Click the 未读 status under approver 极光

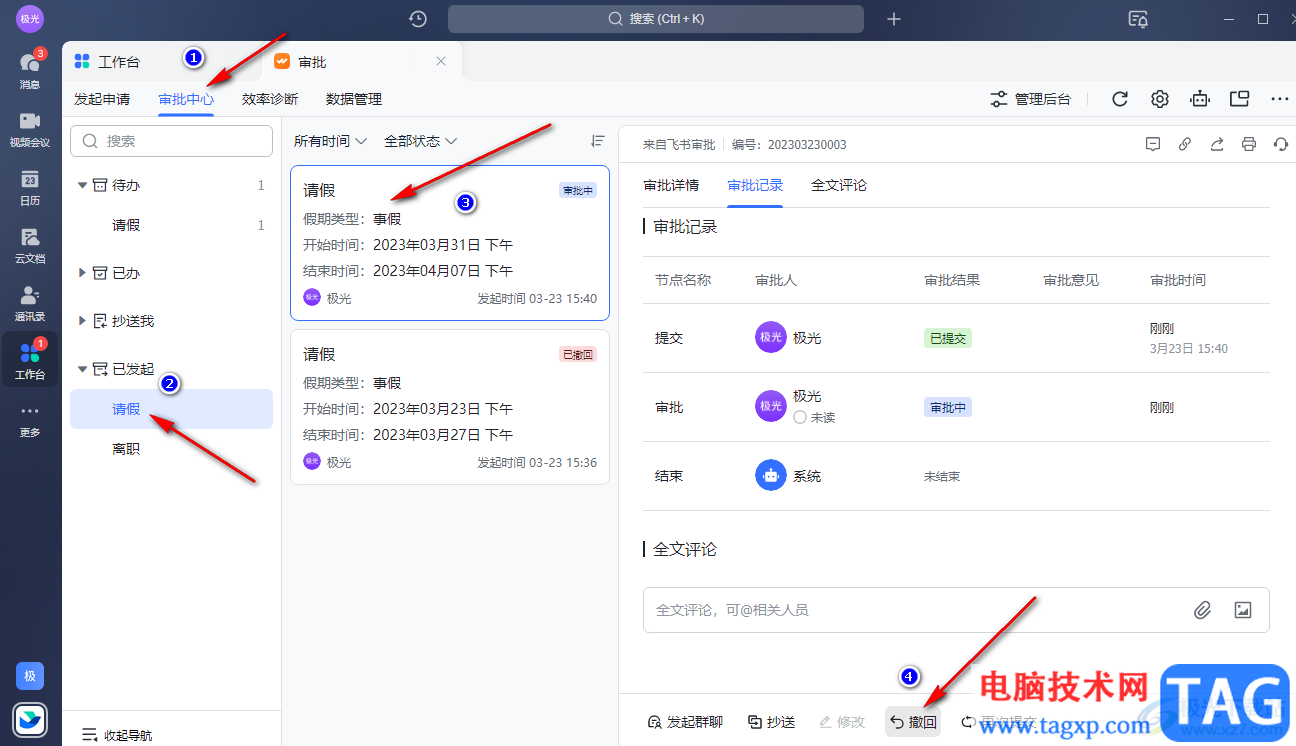pos(814,418)
